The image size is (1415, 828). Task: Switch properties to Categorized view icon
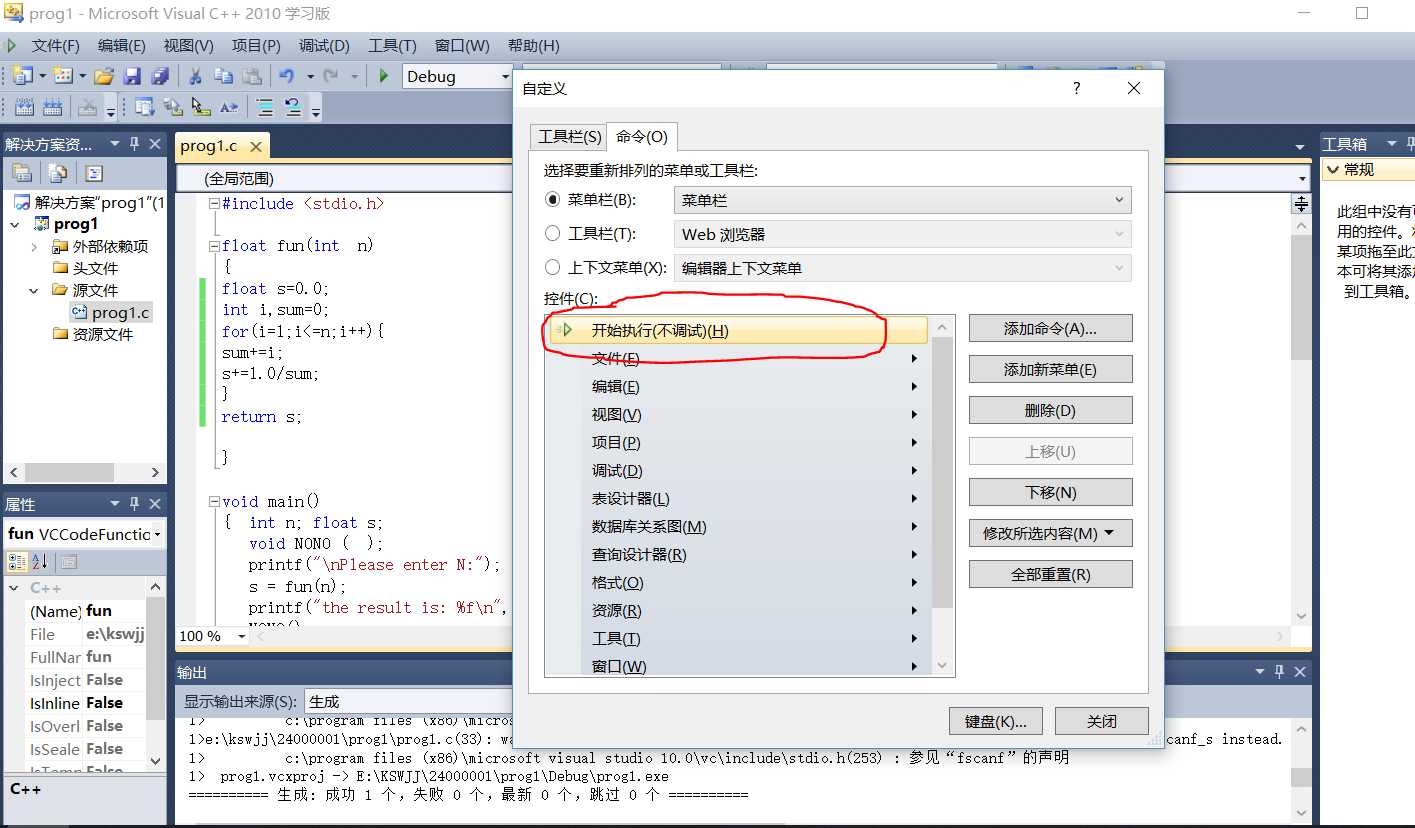coord(17,562)
